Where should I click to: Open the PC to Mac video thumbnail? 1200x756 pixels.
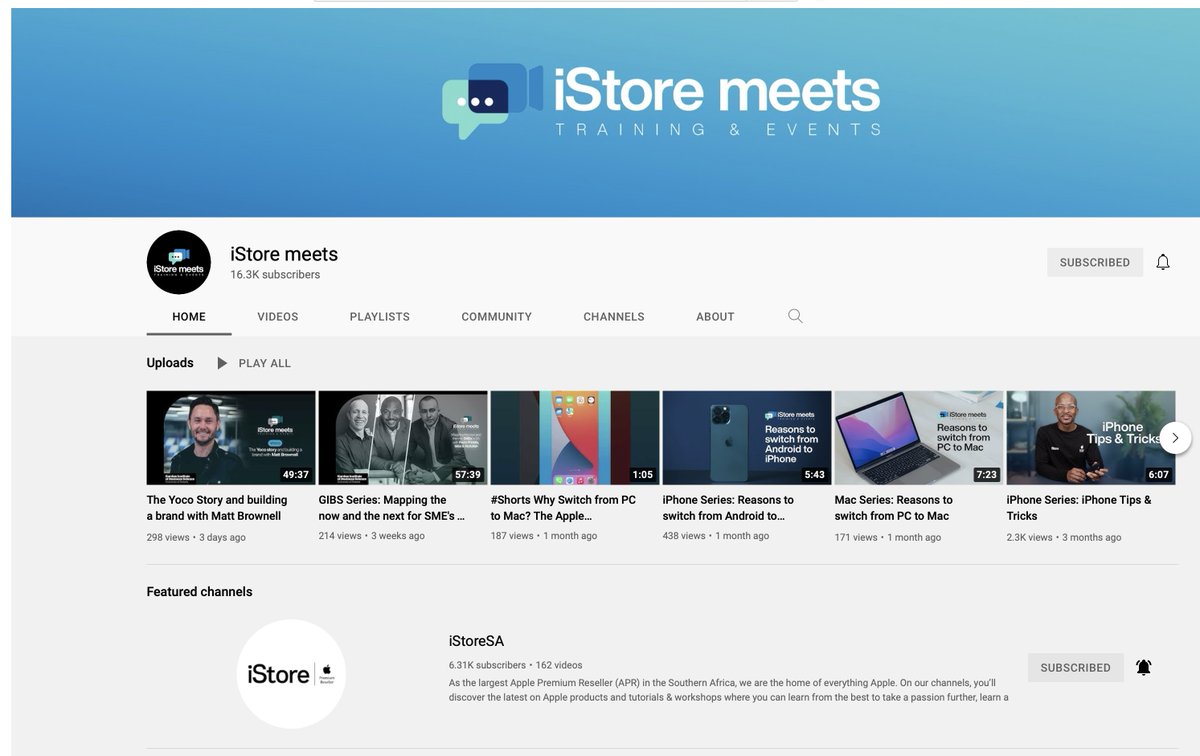(x=919, y=438)
